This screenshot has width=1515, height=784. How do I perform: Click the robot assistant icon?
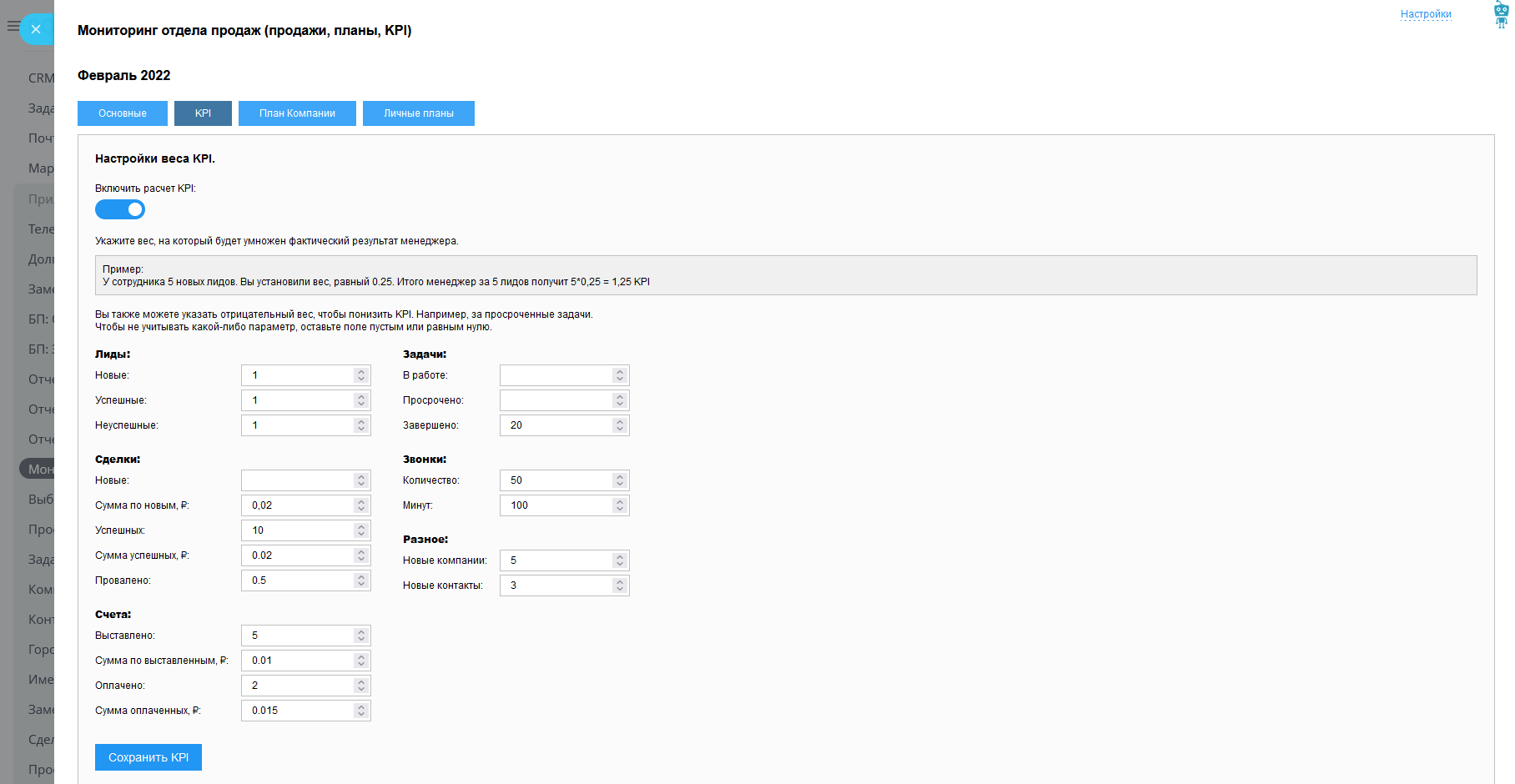click(1501, 15)
